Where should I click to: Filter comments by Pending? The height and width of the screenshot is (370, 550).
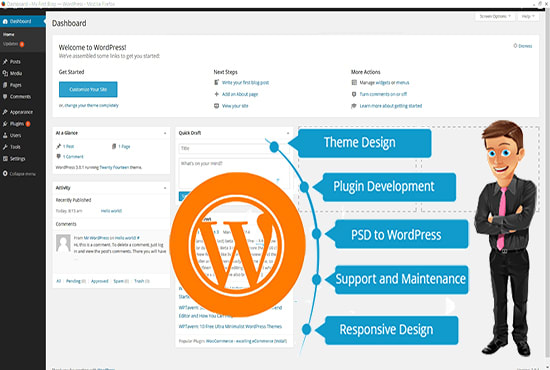tap(76, 281)
